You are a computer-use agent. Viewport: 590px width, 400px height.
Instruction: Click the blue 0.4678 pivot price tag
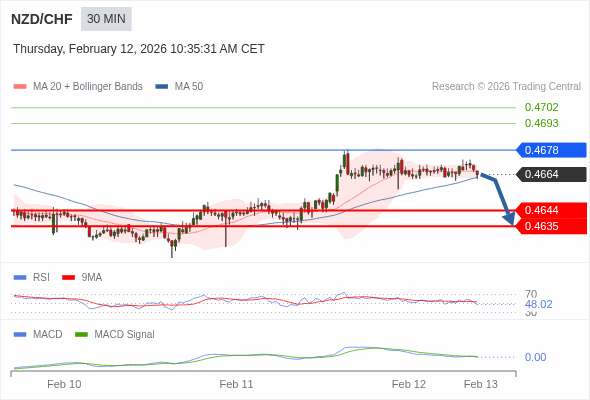pyautogui.click(x=551, y=150)
